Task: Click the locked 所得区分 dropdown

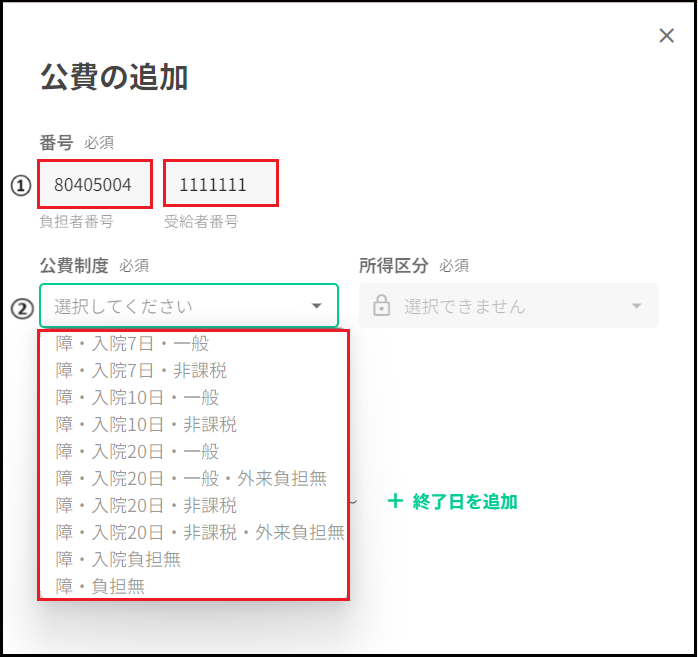Action: click(x=509, y=306)
